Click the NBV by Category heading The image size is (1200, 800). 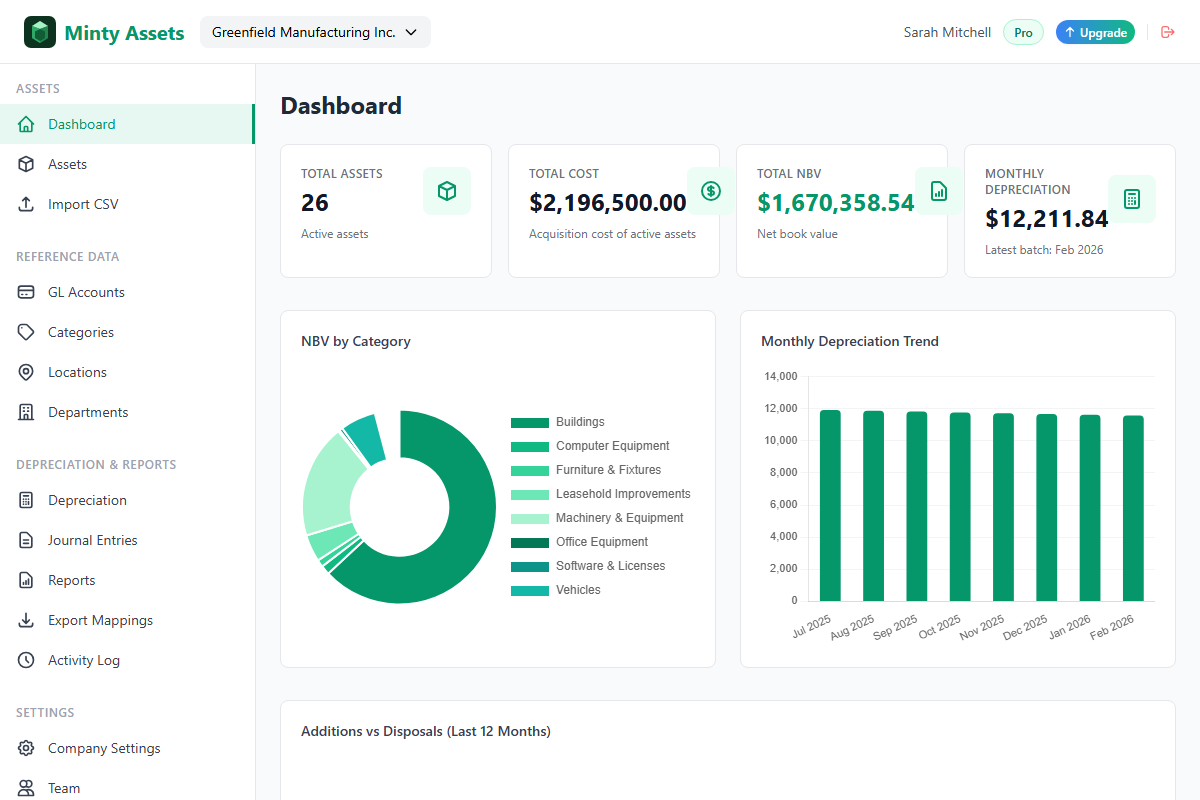coord(356,341)
